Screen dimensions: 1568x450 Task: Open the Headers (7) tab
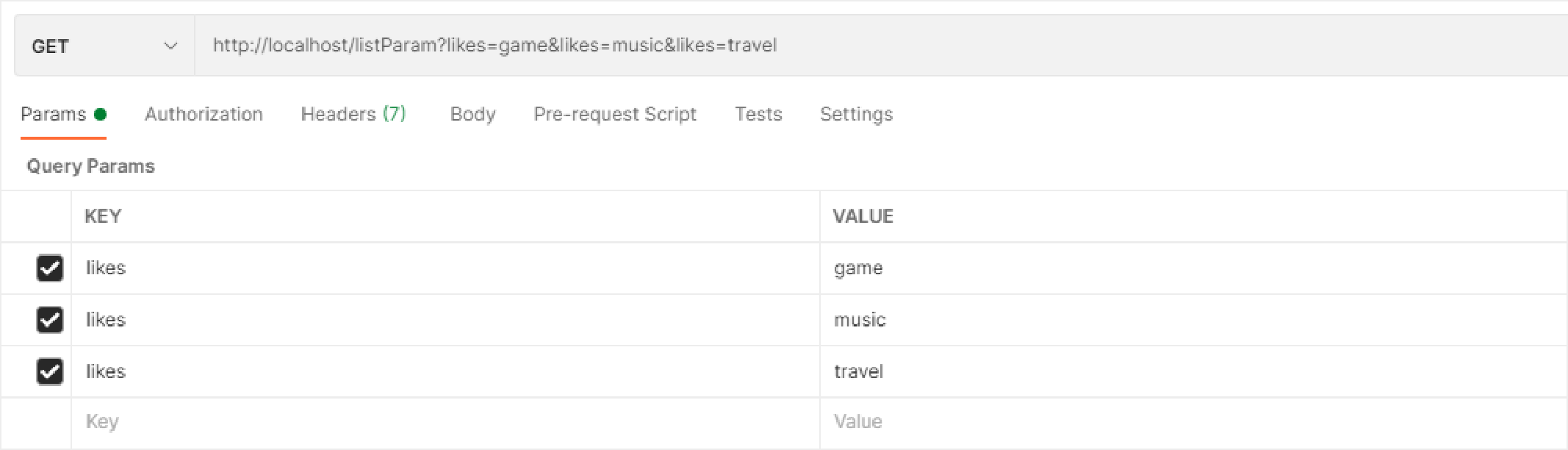click(x=353, y=115)
